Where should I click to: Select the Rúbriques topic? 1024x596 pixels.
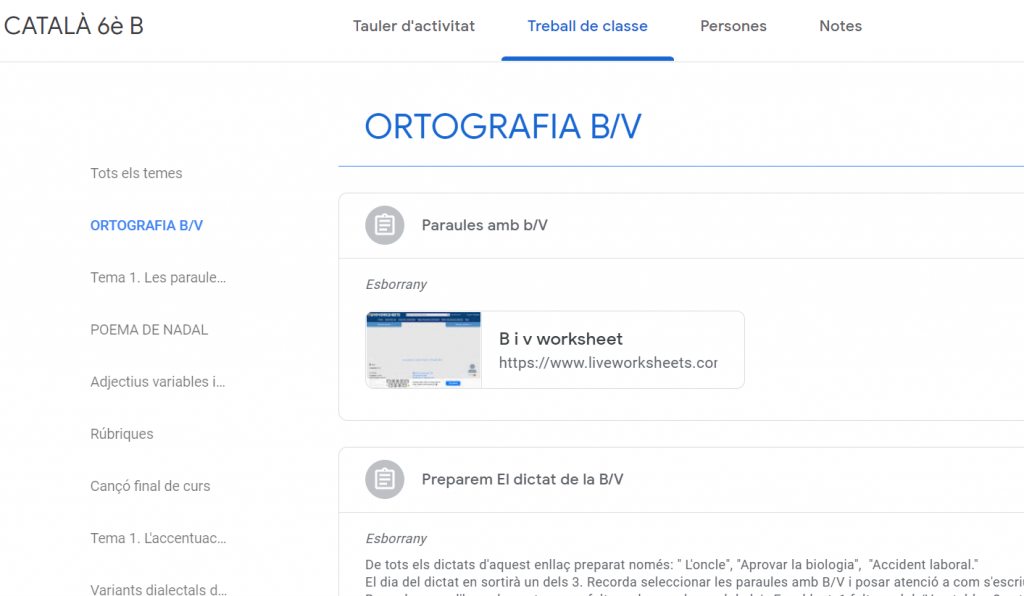(x=122, y=434)
